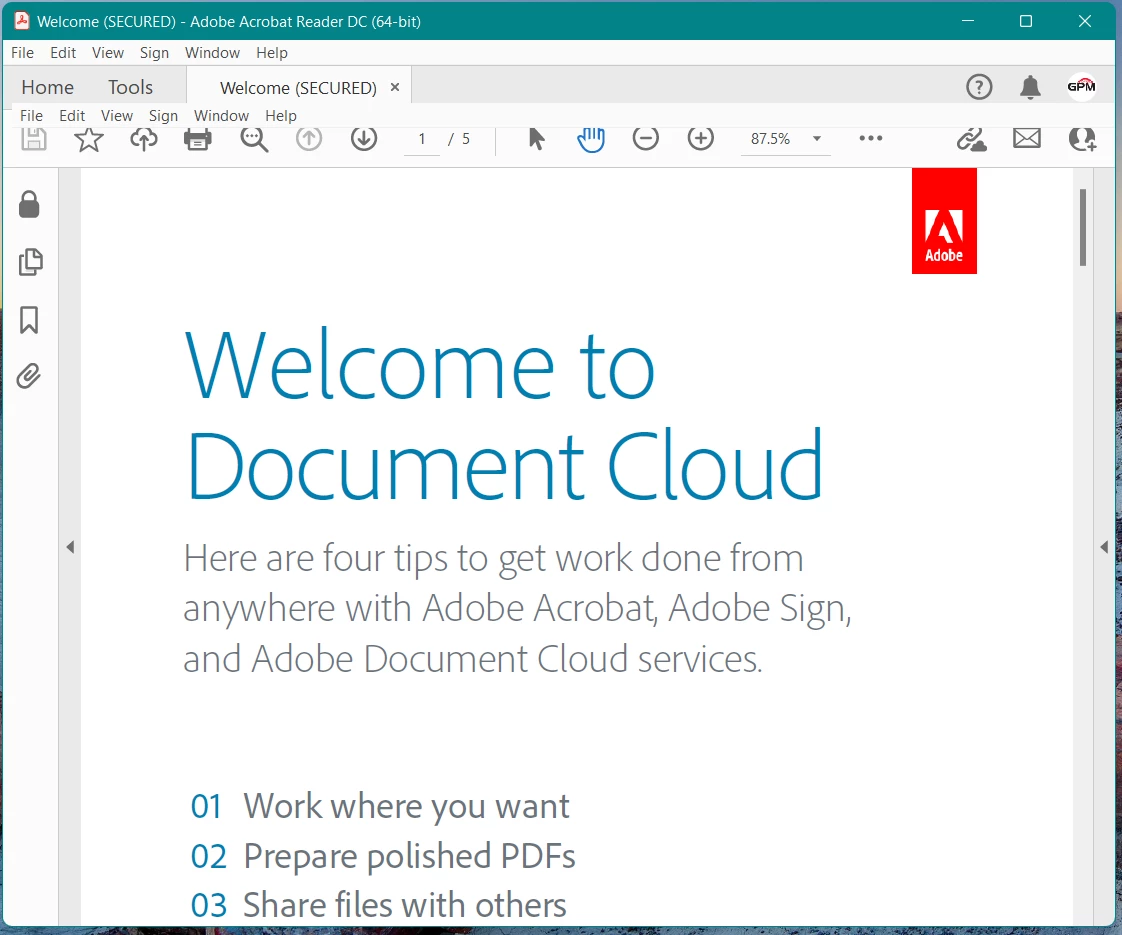
Task: View notifications bell icon
Action: coord(1030,87)
